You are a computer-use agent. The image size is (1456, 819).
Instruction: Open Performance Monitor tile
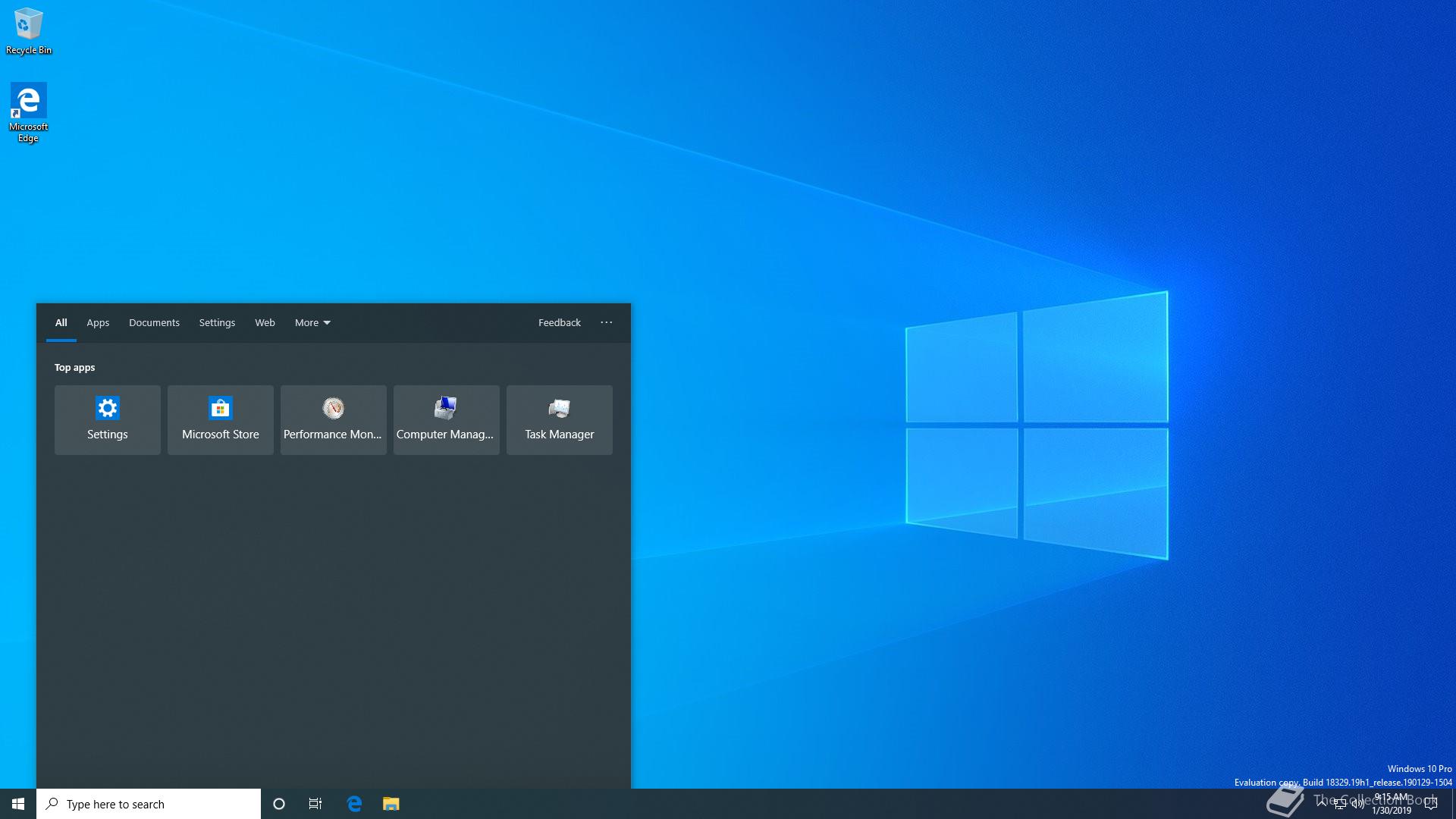pyautogui.click(x=333, y=419)
